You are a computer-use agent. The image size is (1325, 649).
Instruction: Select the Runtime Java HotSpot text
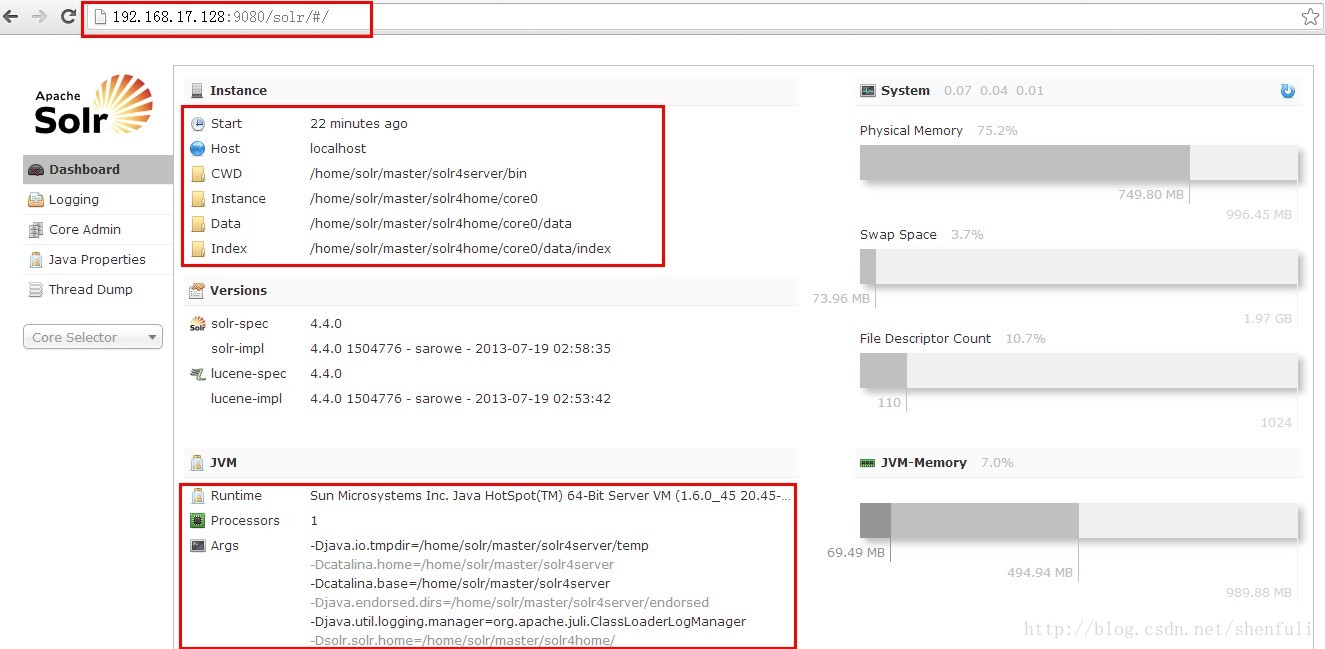pyautogui.click(x=550, y=496)
